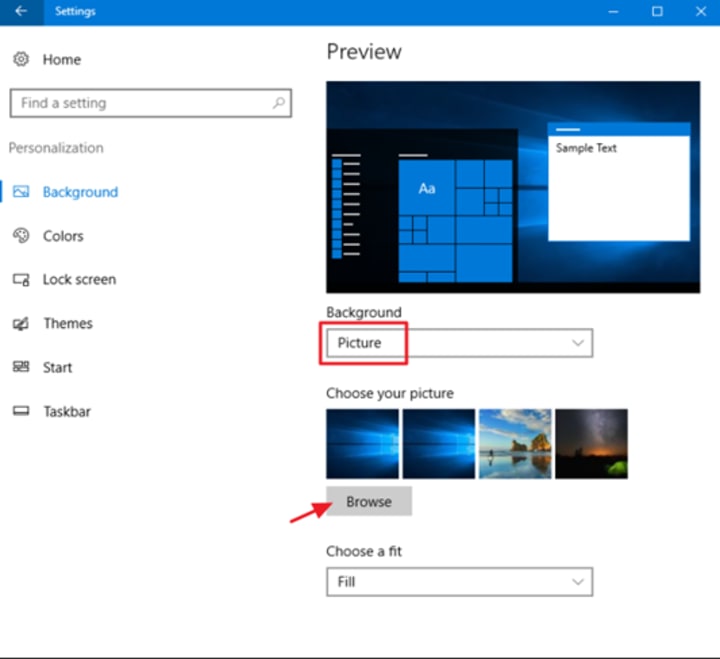Open the Home settings page

click(x=62, y=59)
